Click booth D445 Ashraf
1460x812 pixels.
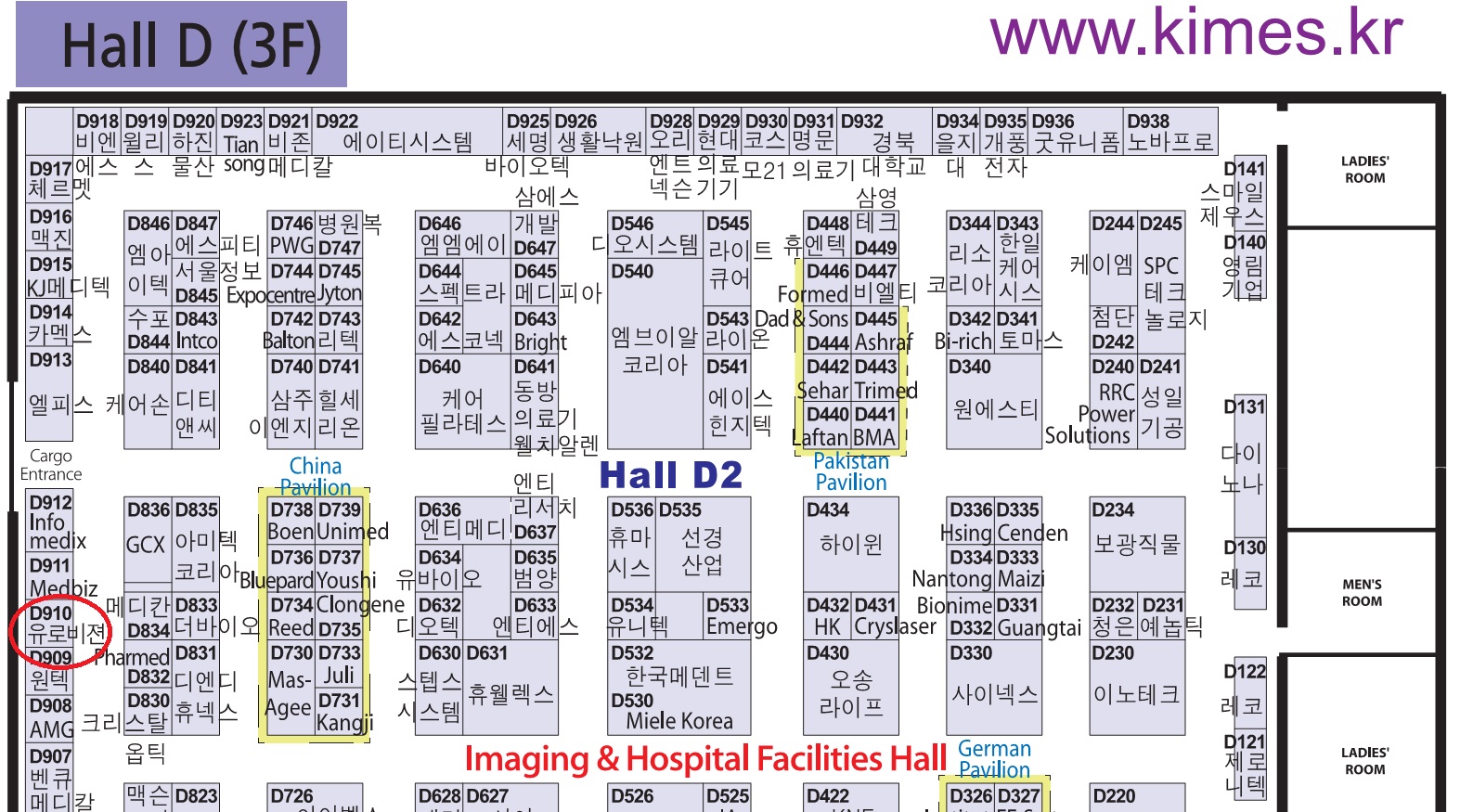click(877, 330)
